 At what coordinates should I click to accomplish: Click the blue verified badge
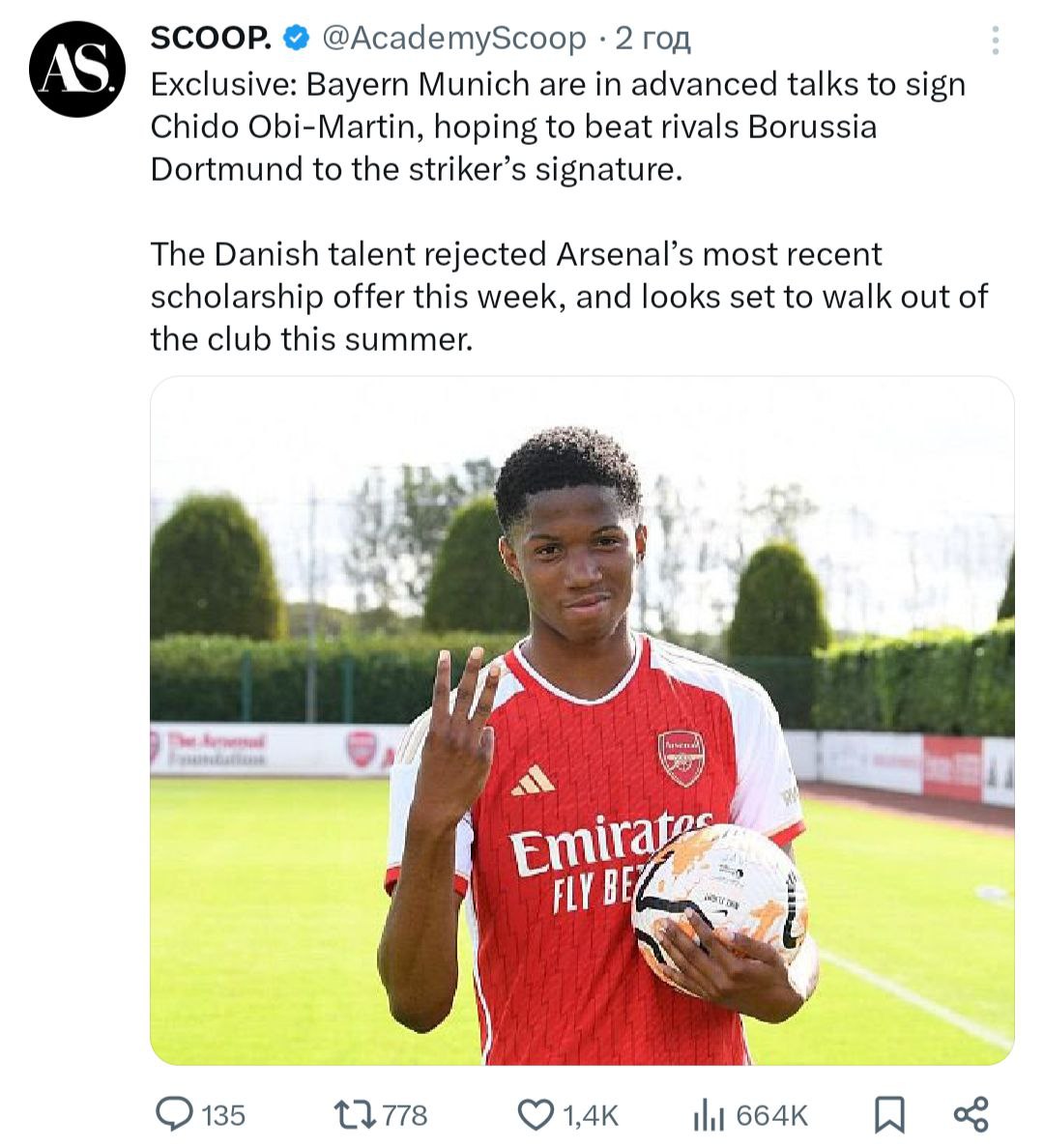coord(296,39)
